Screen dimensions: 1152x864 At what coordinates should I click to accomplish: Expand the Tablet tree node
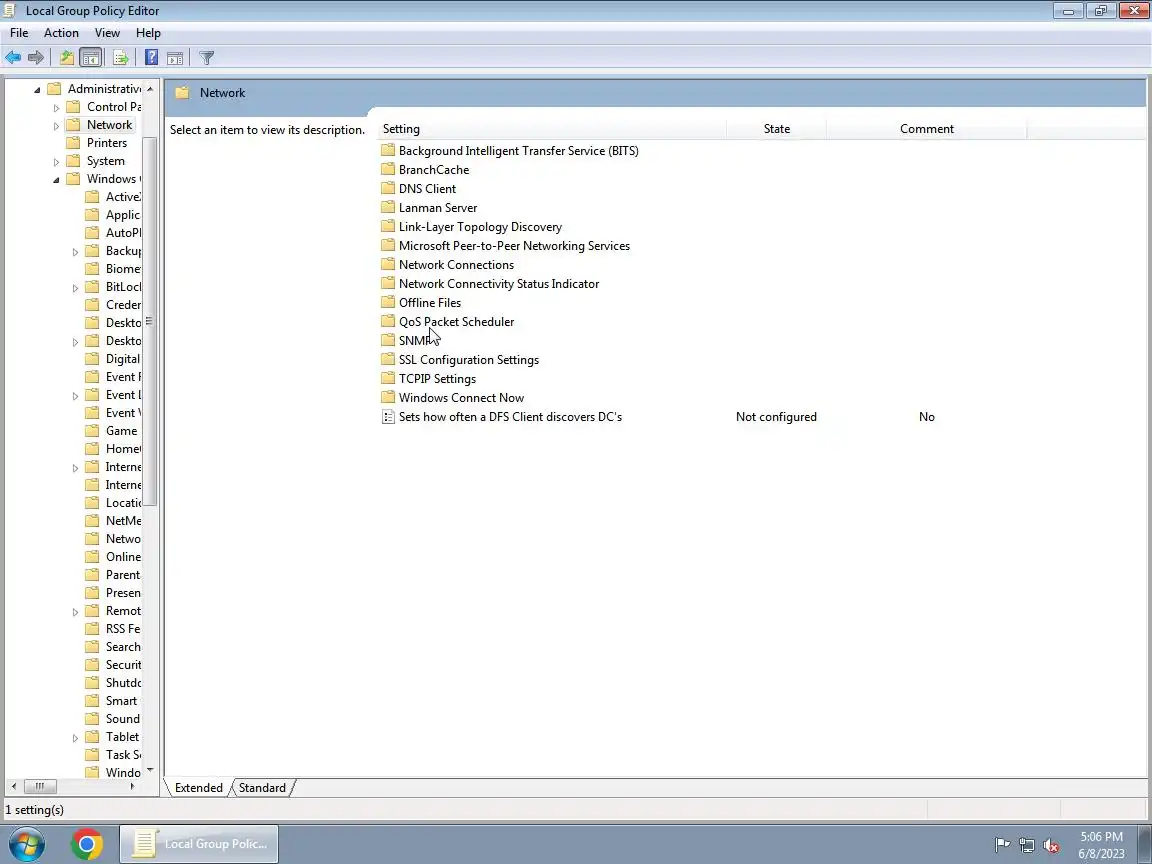[75, 738]
